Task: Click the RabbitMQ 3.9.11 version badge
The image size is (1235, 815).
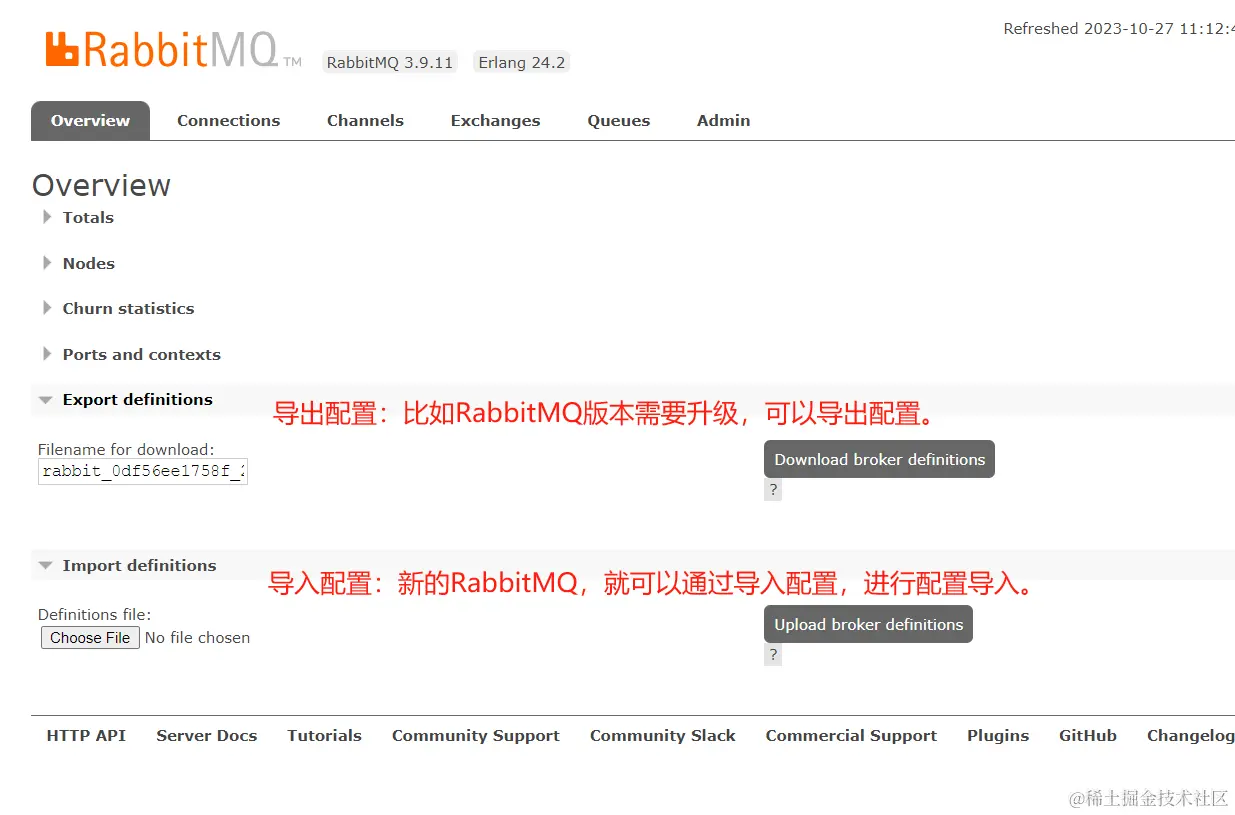Action: 390,62
